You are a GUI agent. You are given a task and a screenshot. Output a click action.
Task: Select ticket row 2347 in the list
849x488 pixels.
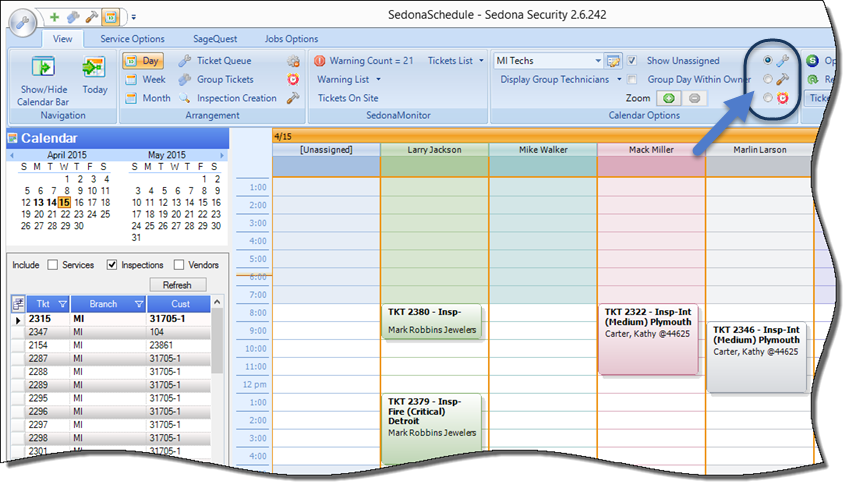click(x=110, y=332)
